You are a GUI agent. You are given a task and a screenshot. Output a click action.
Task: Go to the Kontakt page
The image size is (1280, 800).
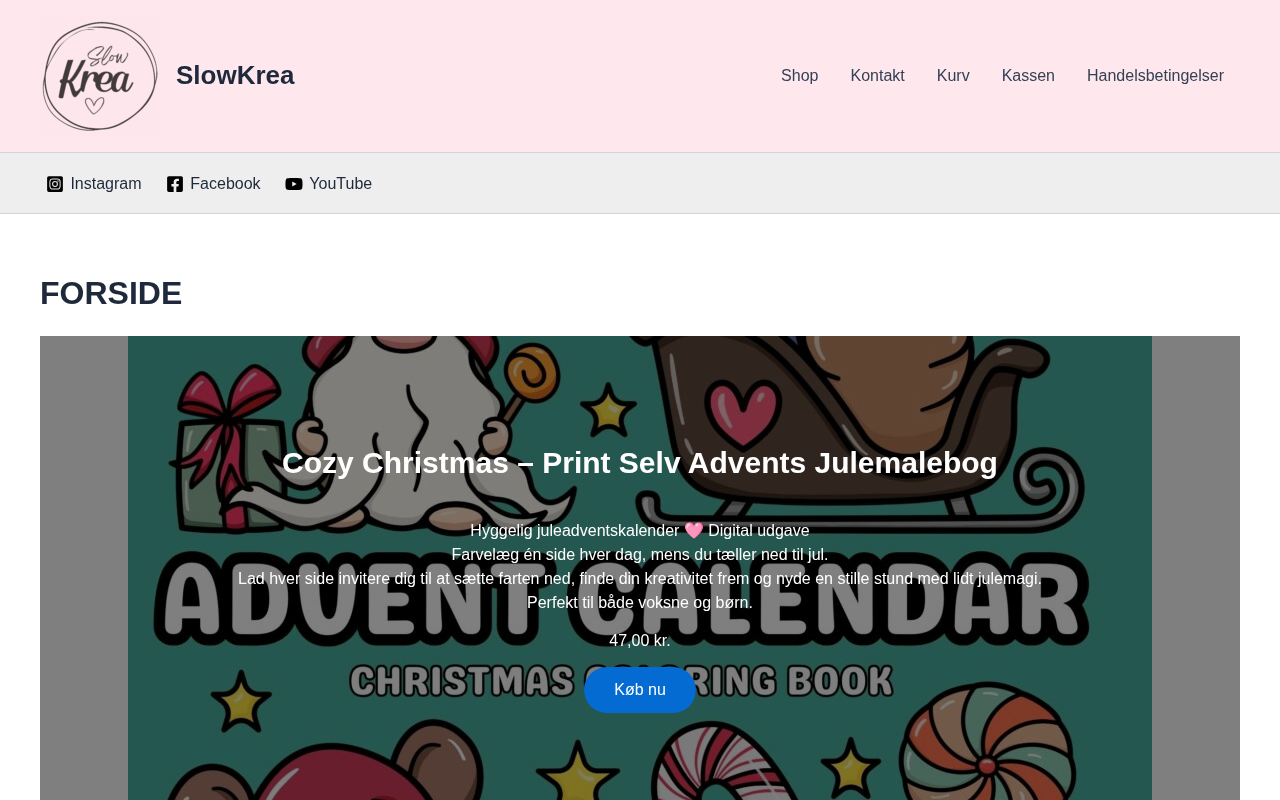click(x=877, y=76)
